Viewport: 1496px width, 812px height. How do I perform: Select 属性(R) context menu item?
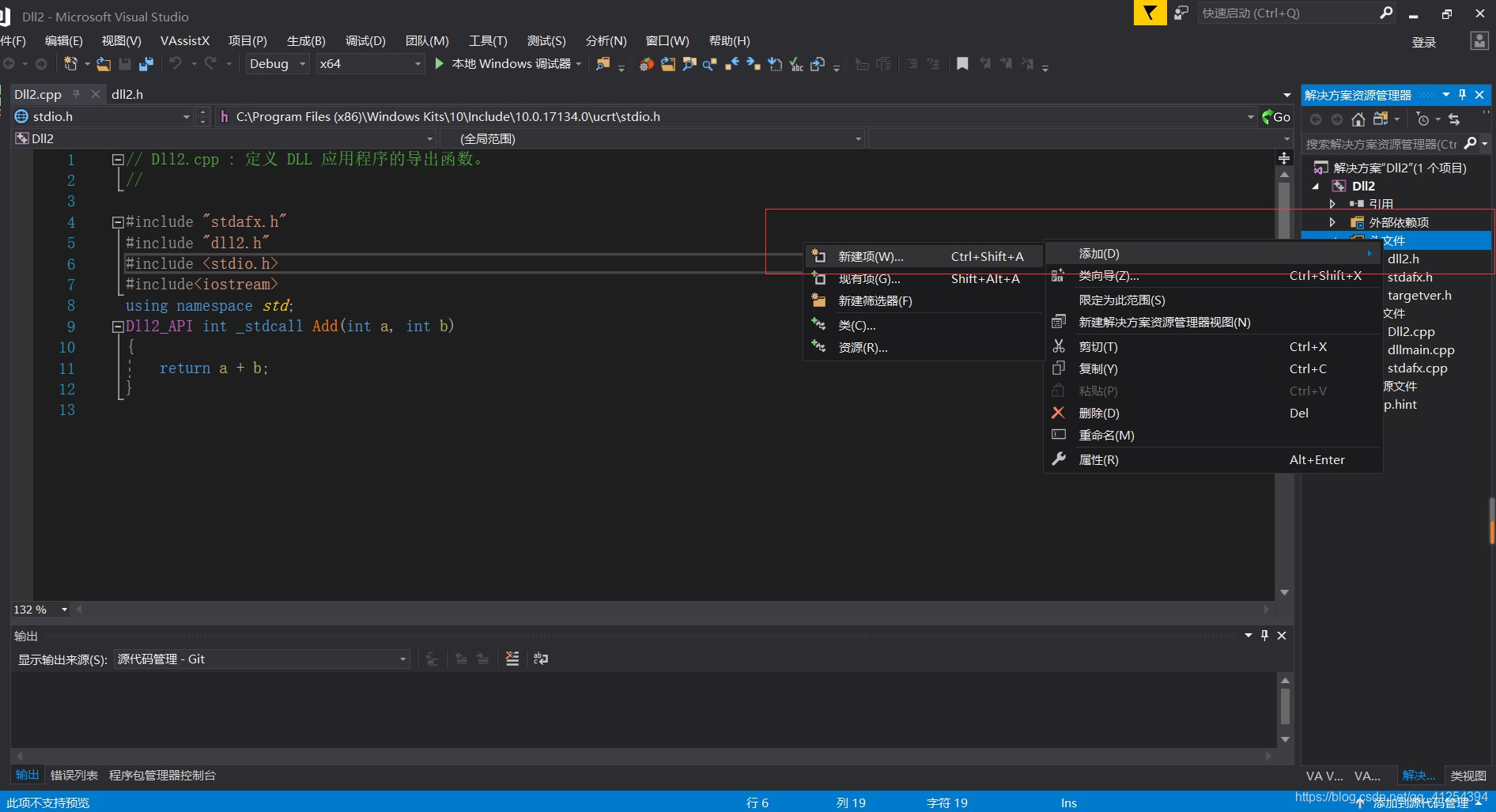pyautogui.click(x=1213, y=460)
